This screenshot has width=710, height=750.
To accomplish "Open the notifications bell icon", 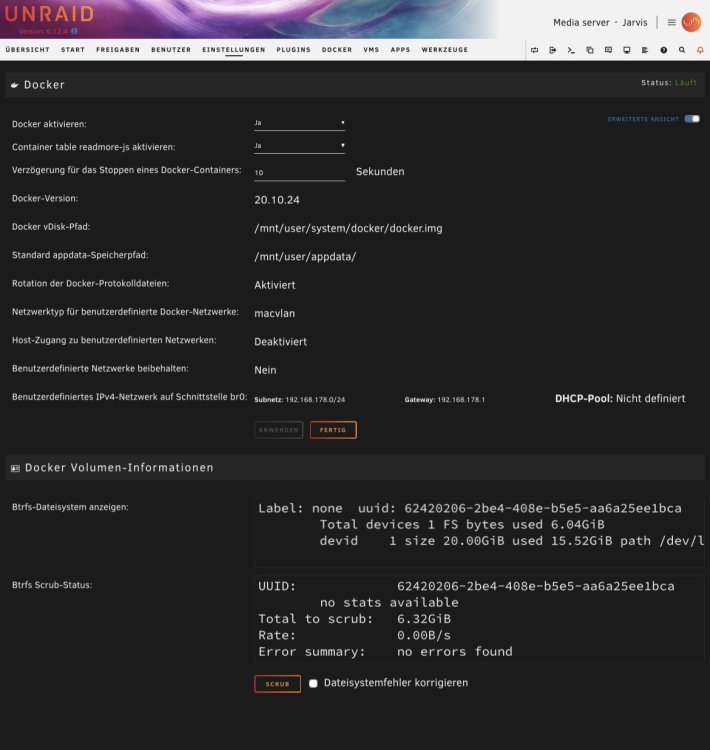I will coord(700,50).
